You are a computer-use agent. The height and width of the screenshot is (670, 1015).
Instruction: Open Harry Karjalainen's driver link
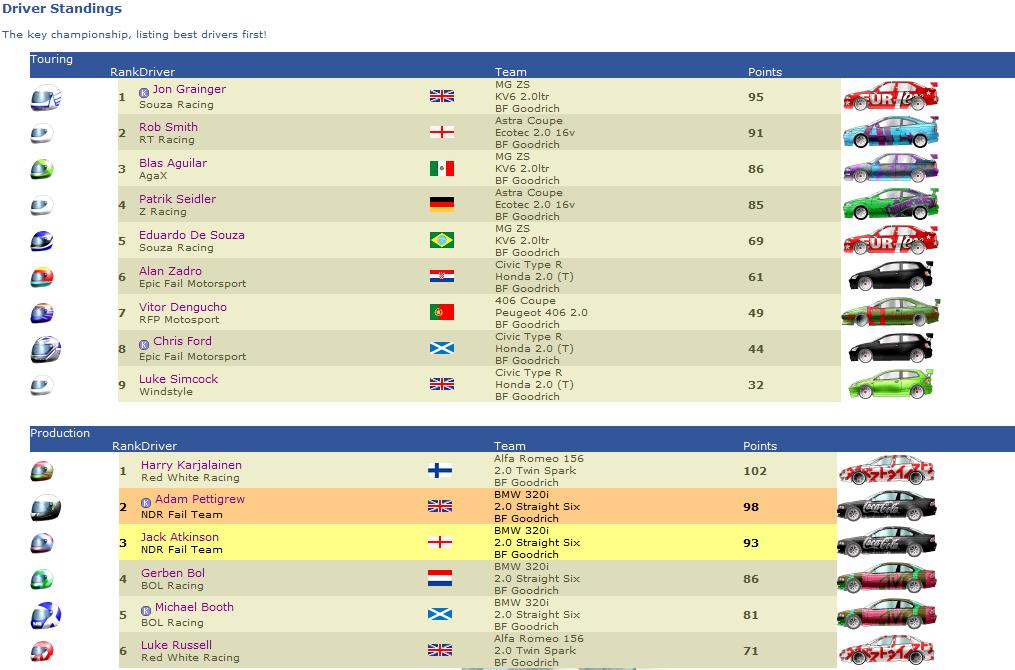tap(192, 465)
